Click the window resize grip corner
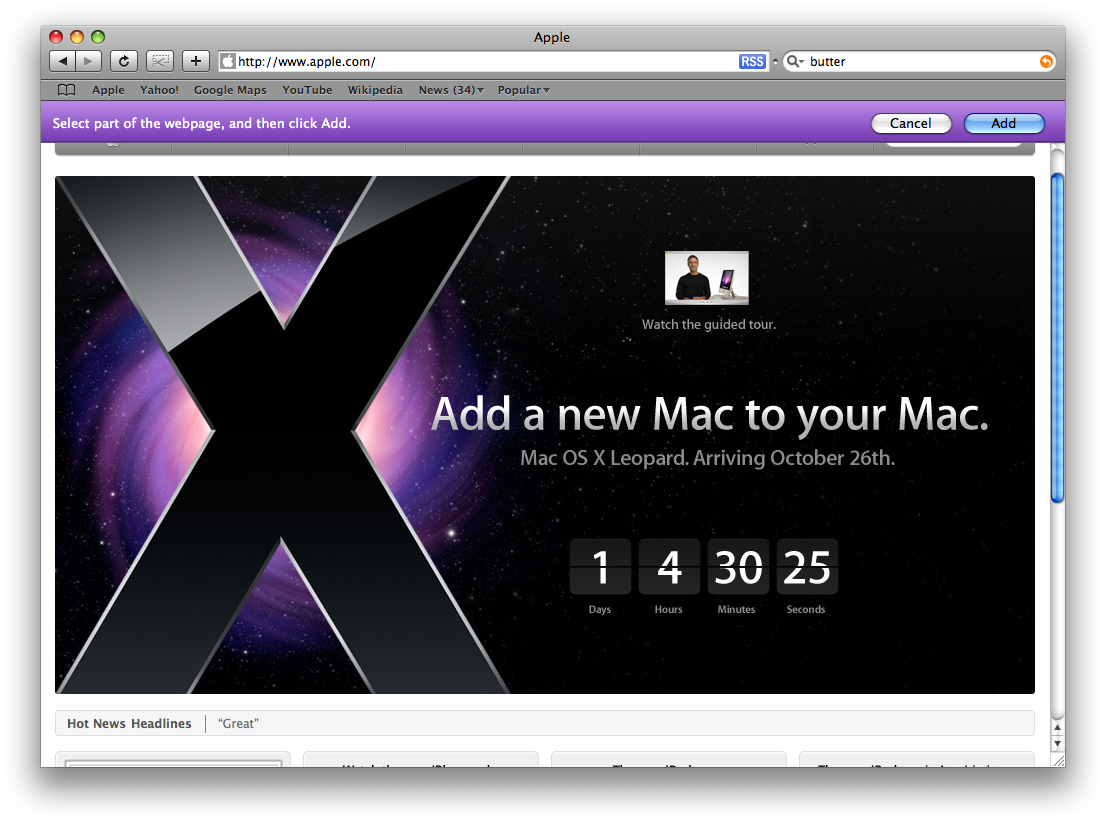1106x823 pixels. tap(1058, 760)
